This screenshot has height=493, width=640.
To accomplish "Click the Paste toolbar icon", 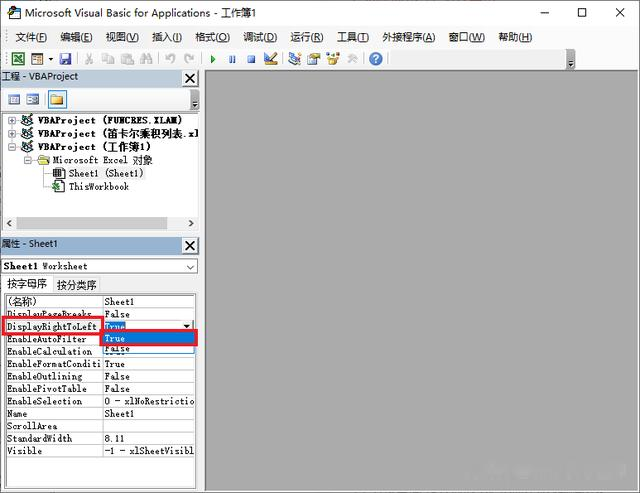I will tap(127, 59).
